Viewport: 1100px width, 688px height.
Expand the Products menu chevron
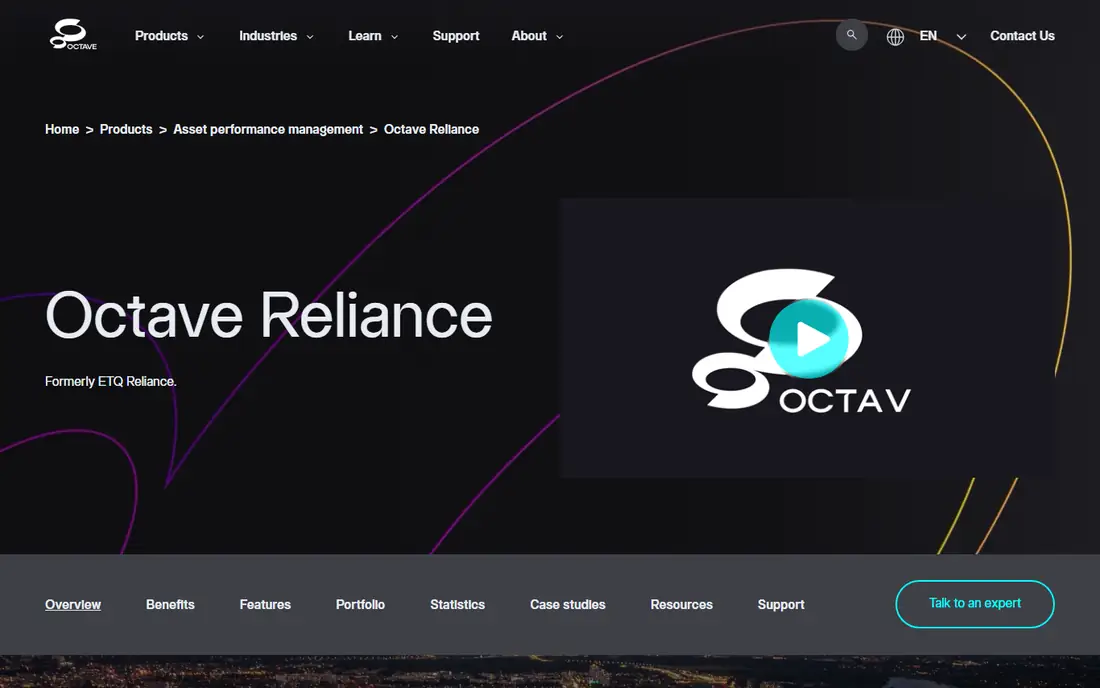coord(201,36)
